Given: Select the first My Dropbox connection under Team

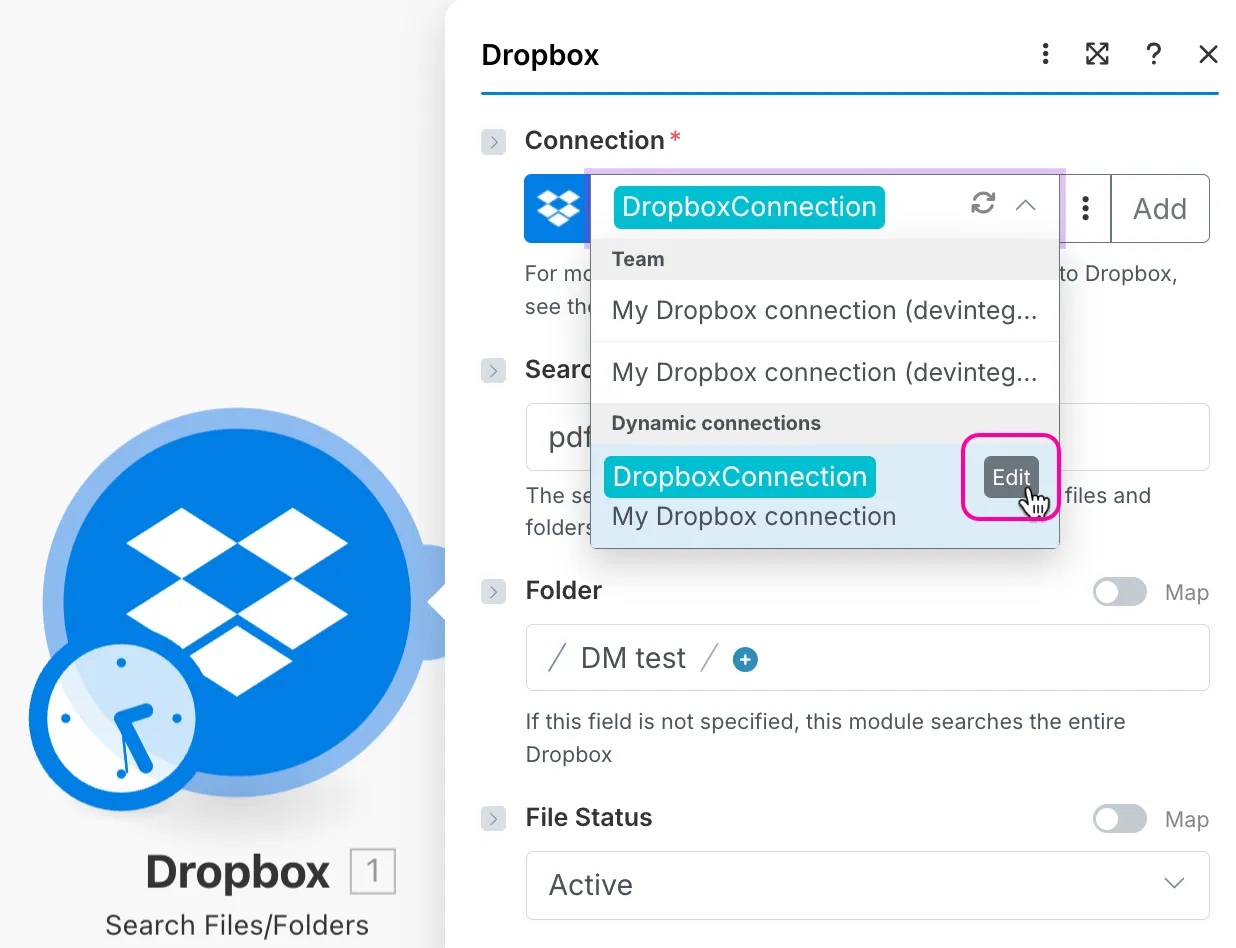Looking at the screenshot, I should pyautogui.click(x=825, y=310).
